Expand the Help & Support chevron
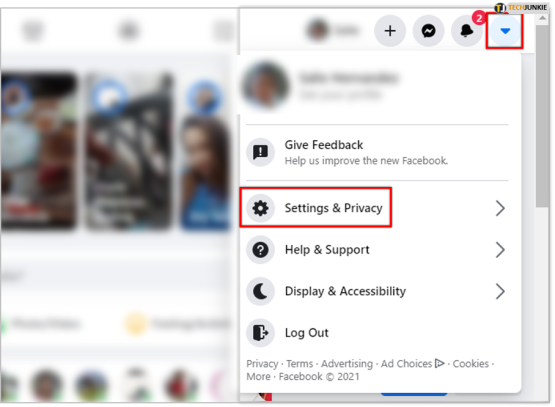The height and width of the screenshot is (407, 555). (500, 250)
